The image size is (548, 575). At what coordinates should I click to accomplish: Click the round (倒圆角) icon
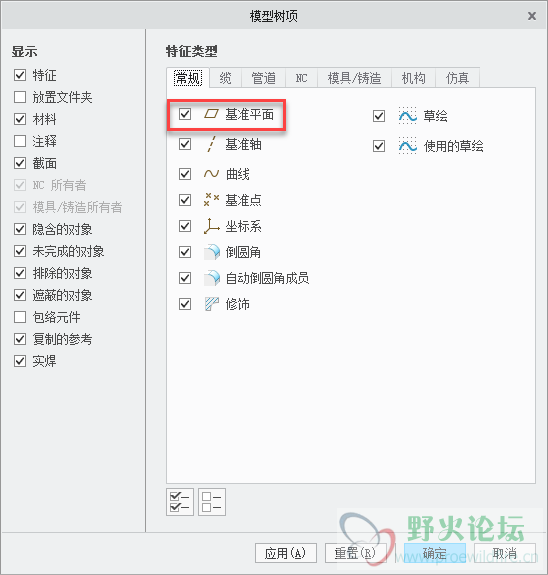[212, 252]
